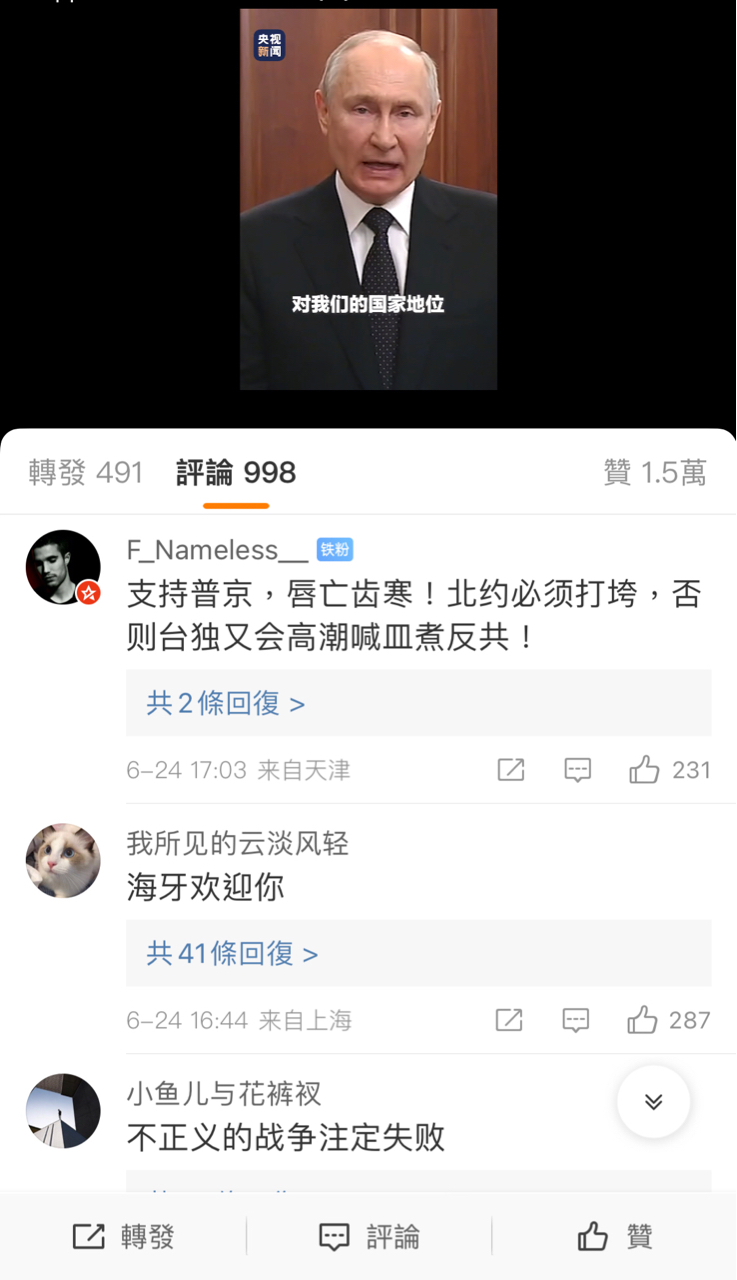Viewport: 737px width, 1280px height.
Task: Tap repost icon on F_Nameless__'s comment
Action: tap(511, 770)
